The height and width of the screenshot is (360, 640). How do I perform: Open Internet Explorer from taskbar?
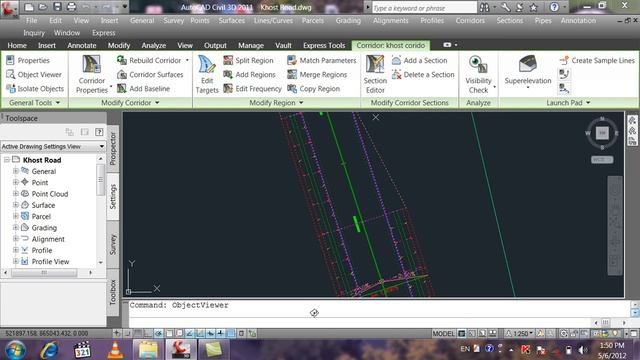pos(49,350)
